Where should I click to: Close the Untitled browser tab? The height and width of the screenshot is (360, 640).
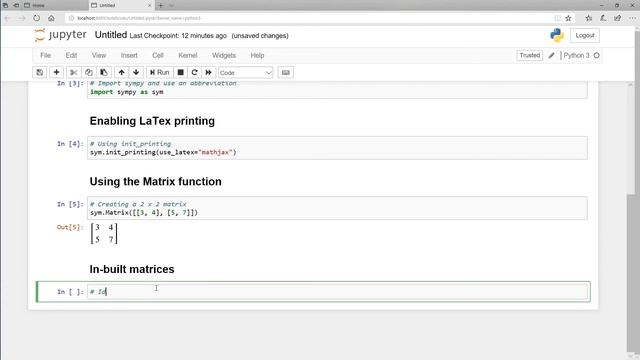click(x=149, y=5)
